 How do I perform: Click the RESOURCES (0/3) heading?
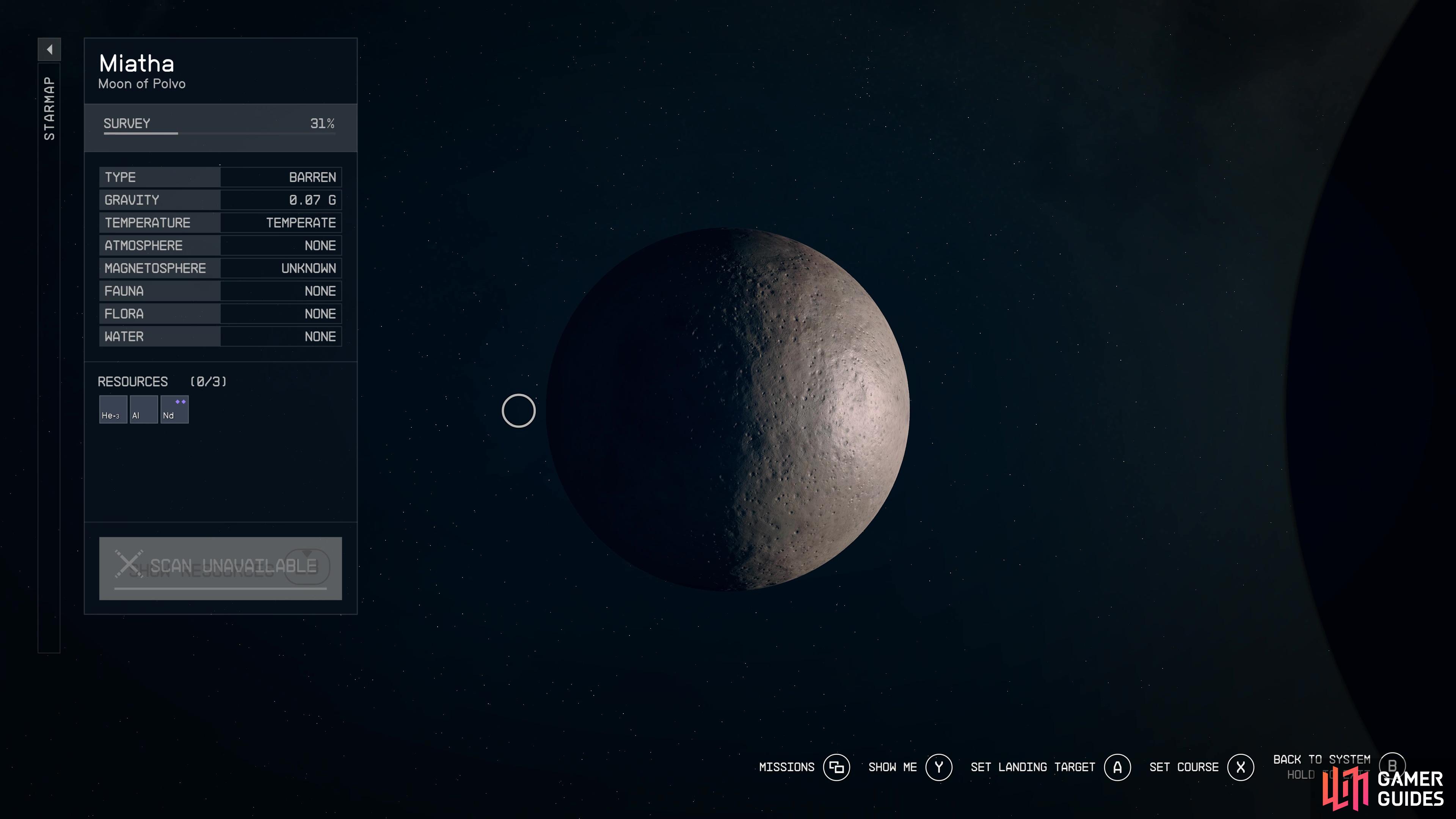point(162,381)
